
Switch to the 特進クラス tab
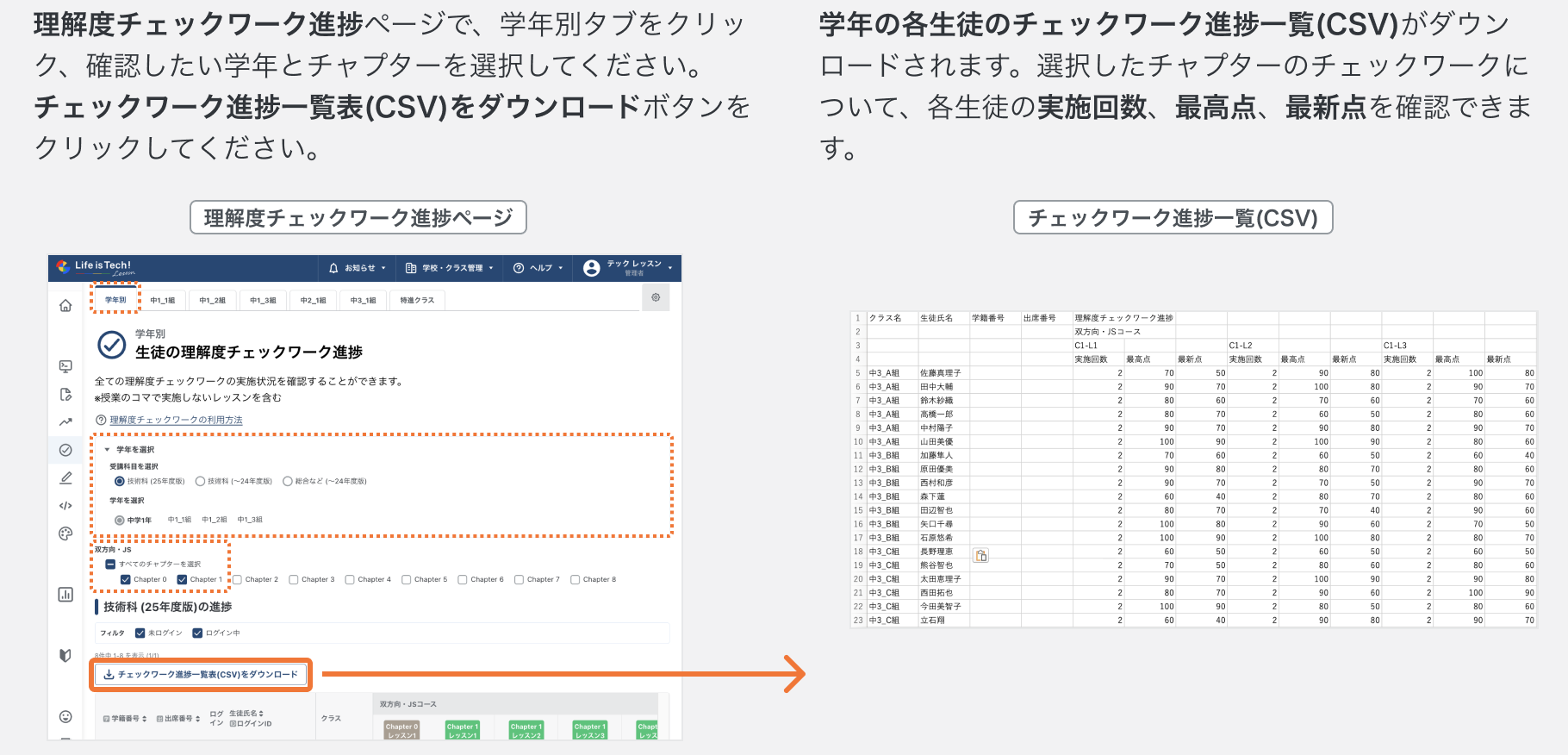(x=417, y=300)
